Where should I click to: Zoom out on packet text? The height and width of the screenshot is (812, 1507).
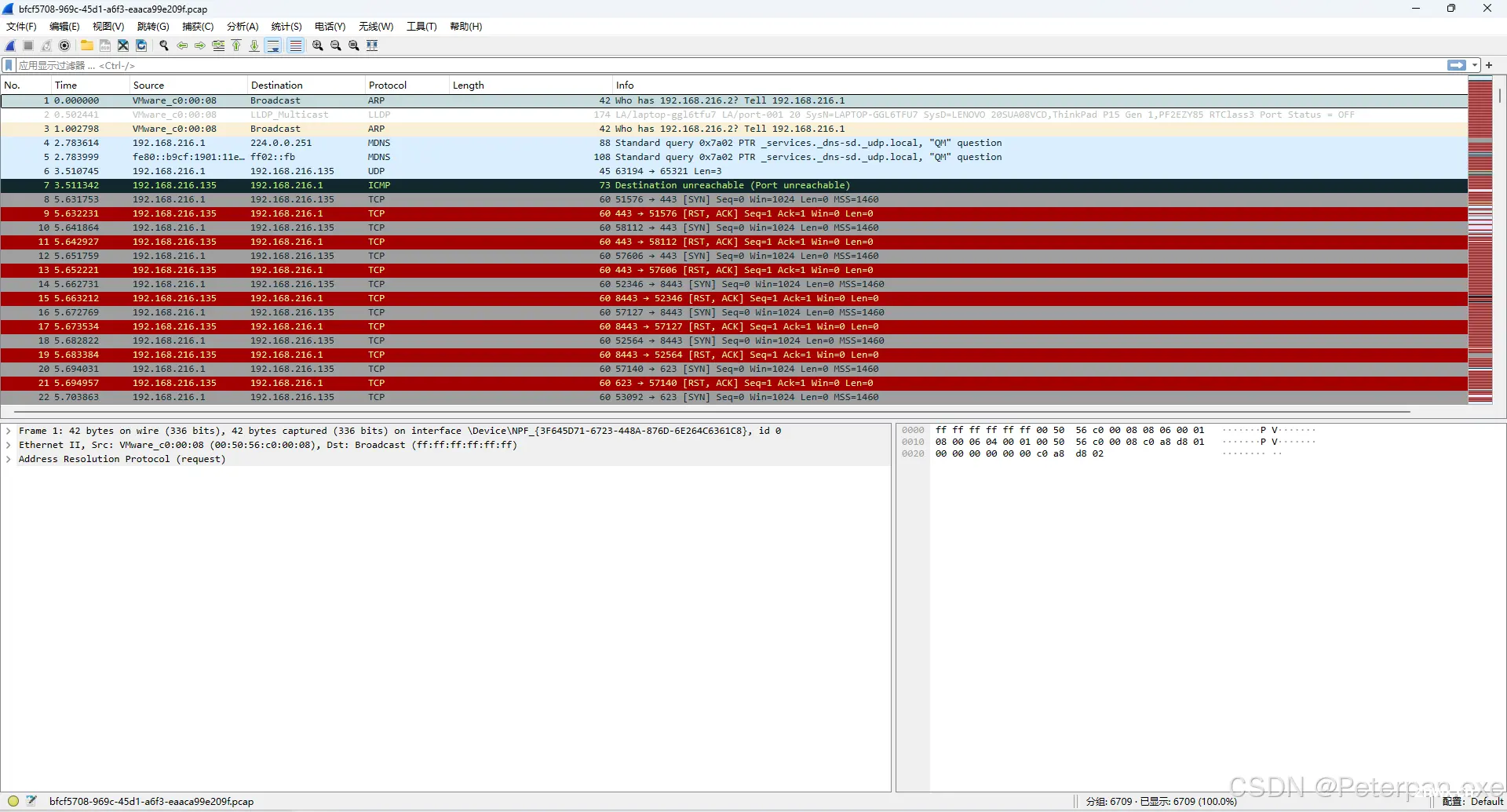[x=336, y=46]
